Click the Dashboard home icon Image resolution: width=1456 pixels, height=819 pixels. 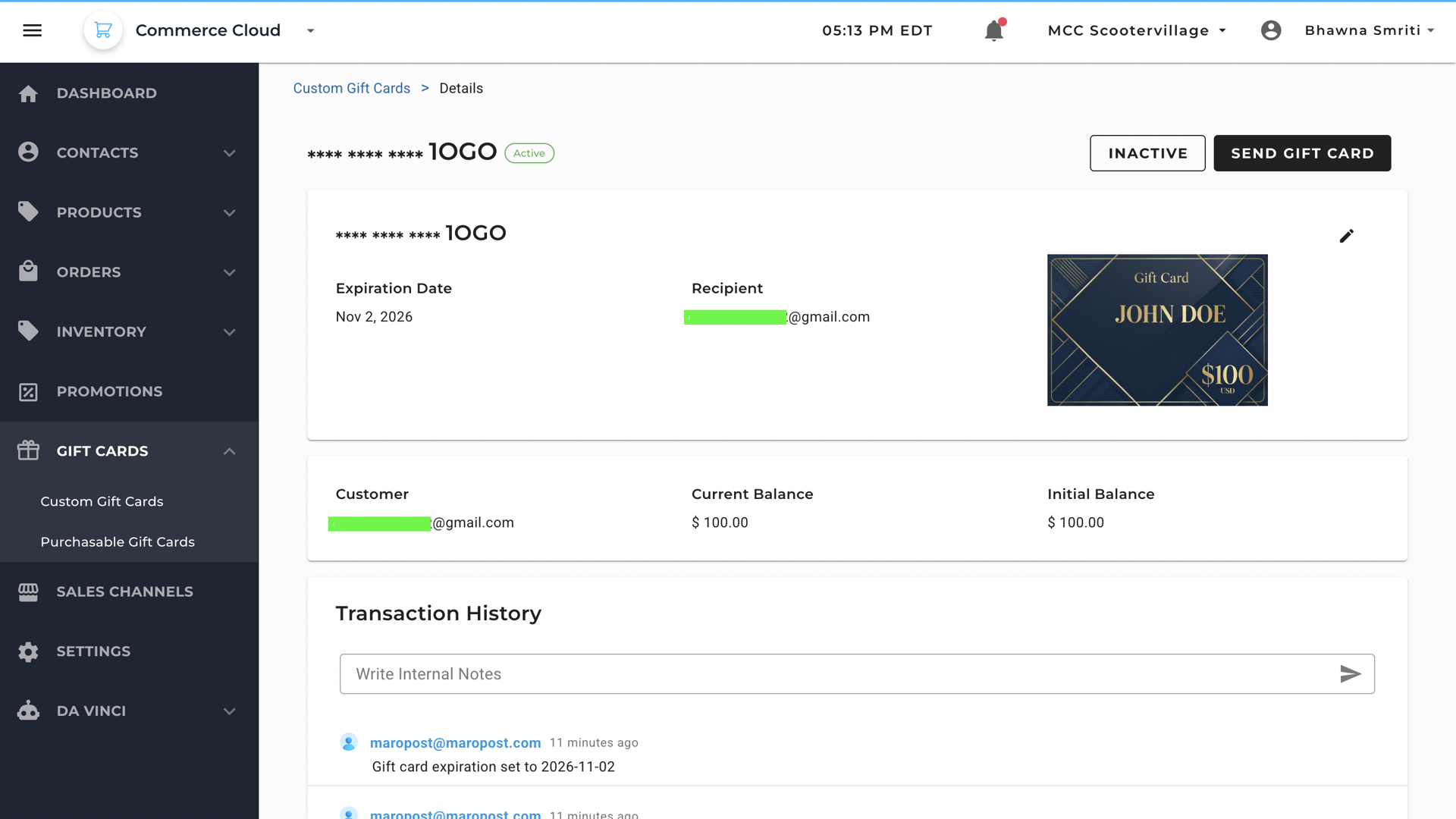[x=28, y=93]
